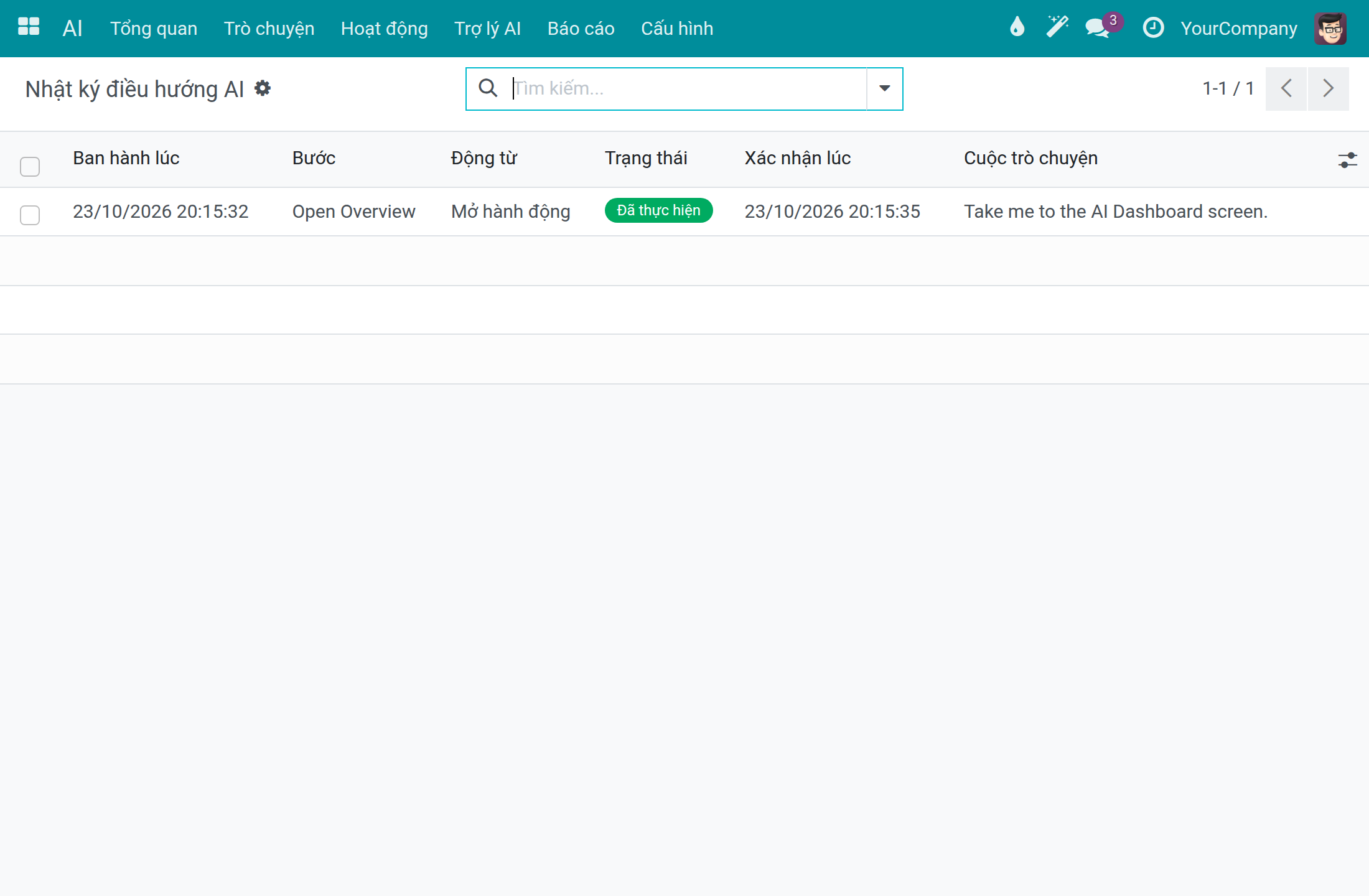
Task: Open the Cấu hình menu
Action: (677, 29)
